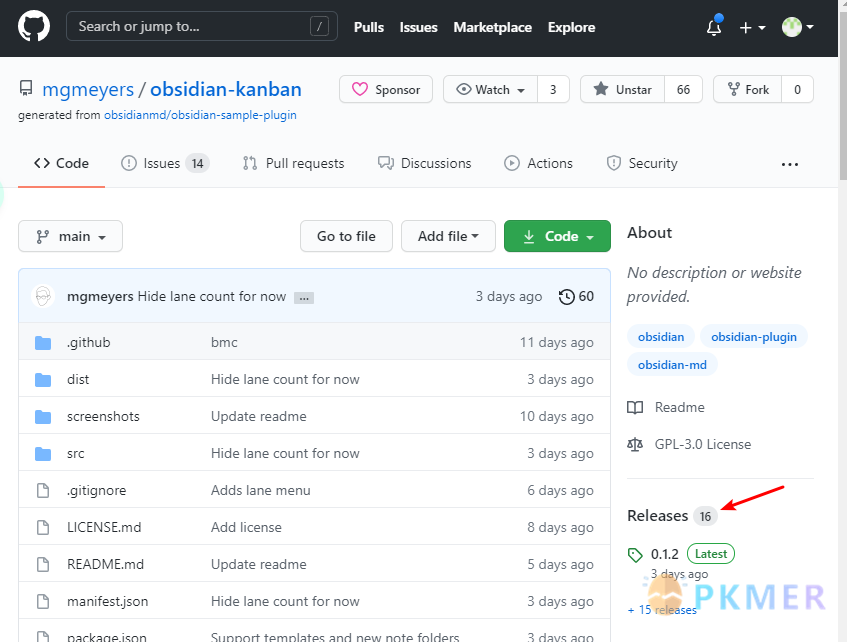Select the obsidian topic tag
Image resolution: width=847 pixels, height=642 pixels.
click(661, 337)
